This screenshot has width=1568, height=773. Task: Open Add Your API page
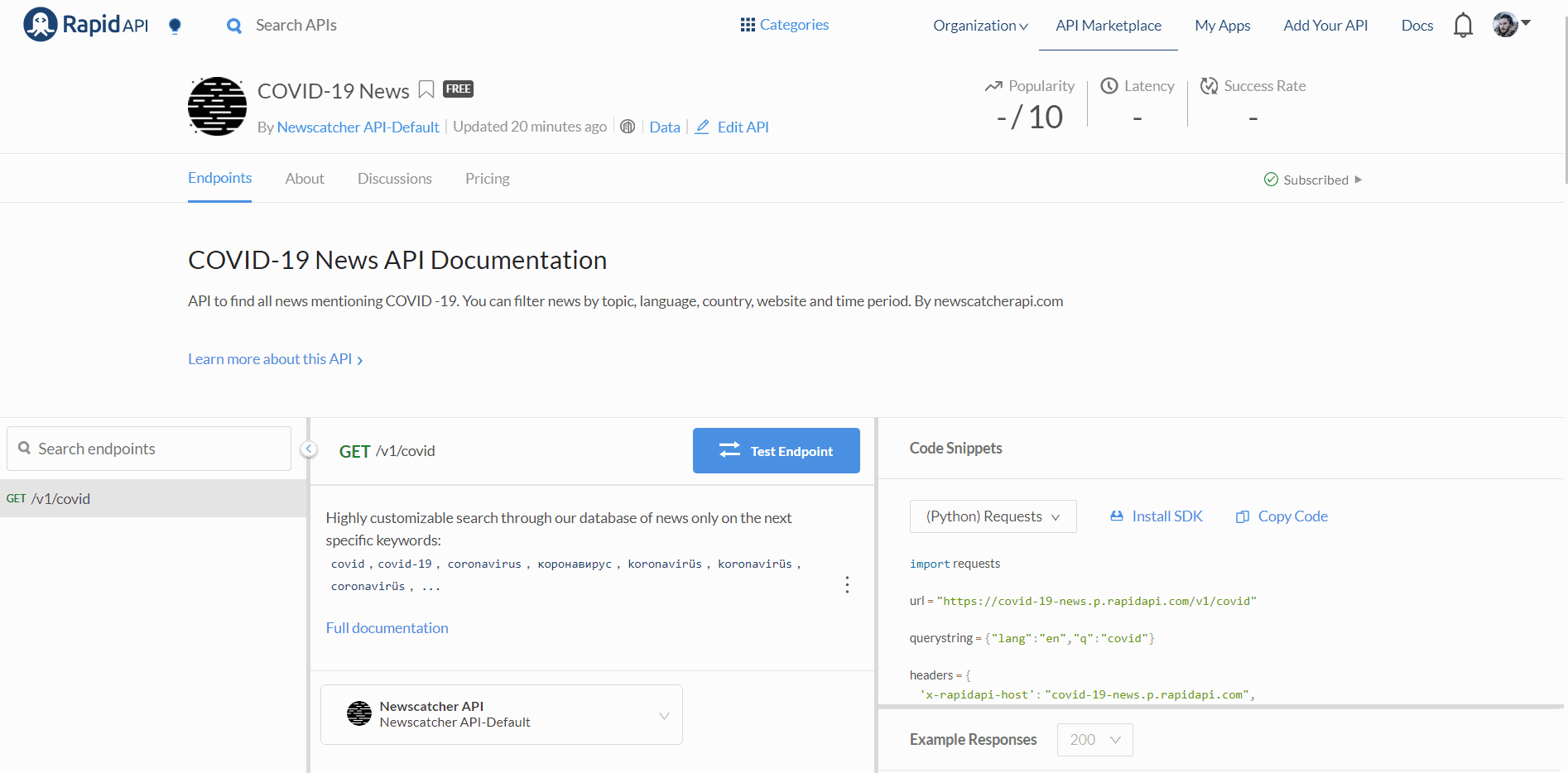pyautogui.click(x=1325, y=26)
